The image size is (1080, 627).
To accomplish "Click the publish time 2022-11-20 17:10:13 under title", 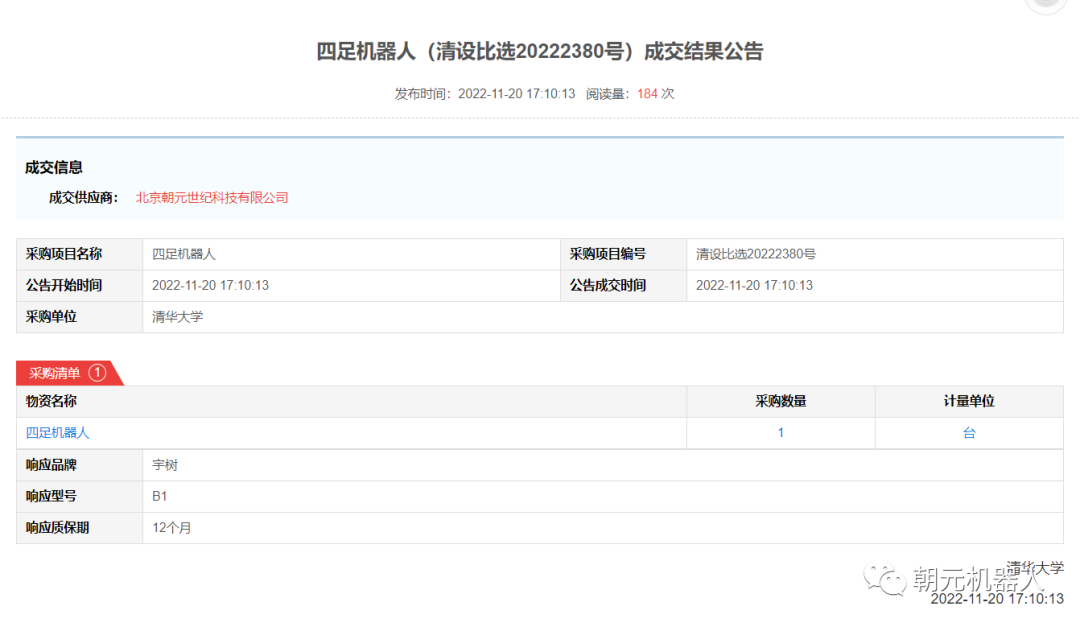I will point(517,94).
